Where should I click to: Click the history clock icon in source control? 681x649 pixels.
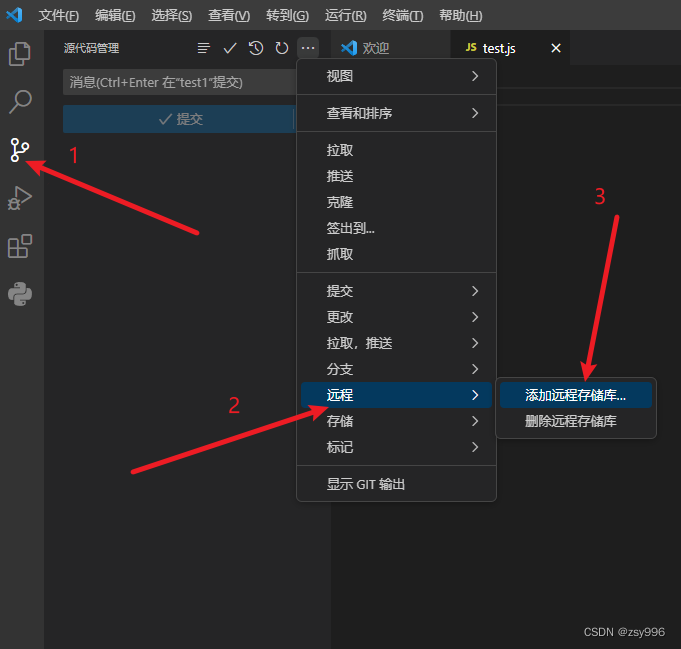[x=256, y=48]
